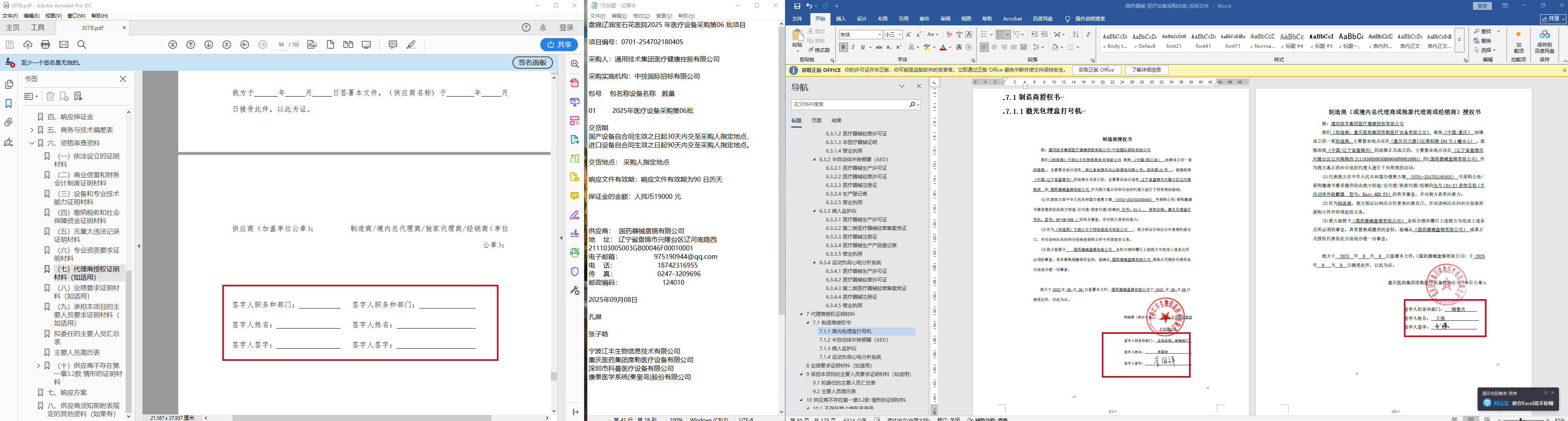Save the Word document with the disk icon

pyautogui.click(x=797, y=6)
